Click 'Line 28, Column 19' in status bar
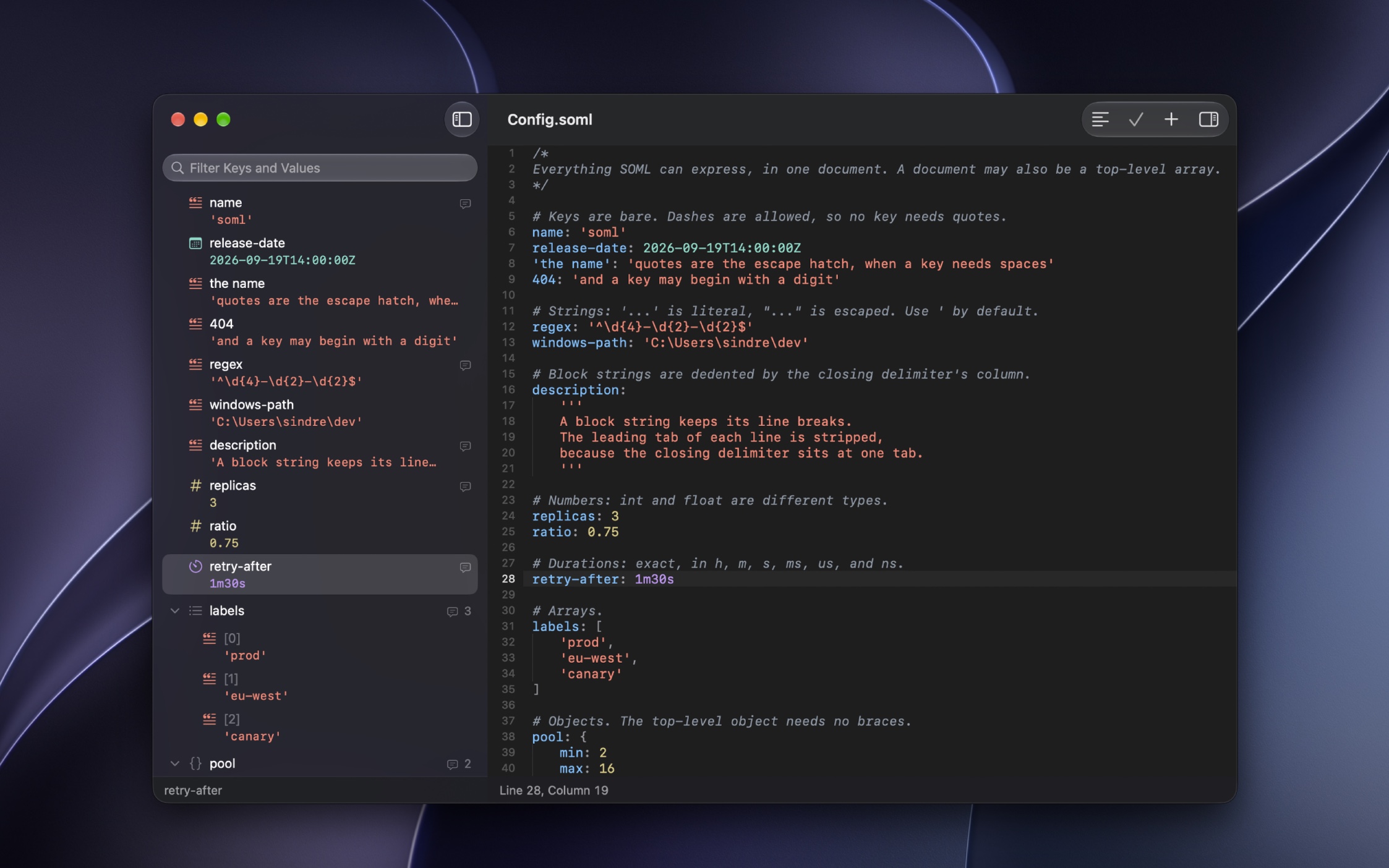The height and width of the screenshot is (868, 1389). [553, 790]
